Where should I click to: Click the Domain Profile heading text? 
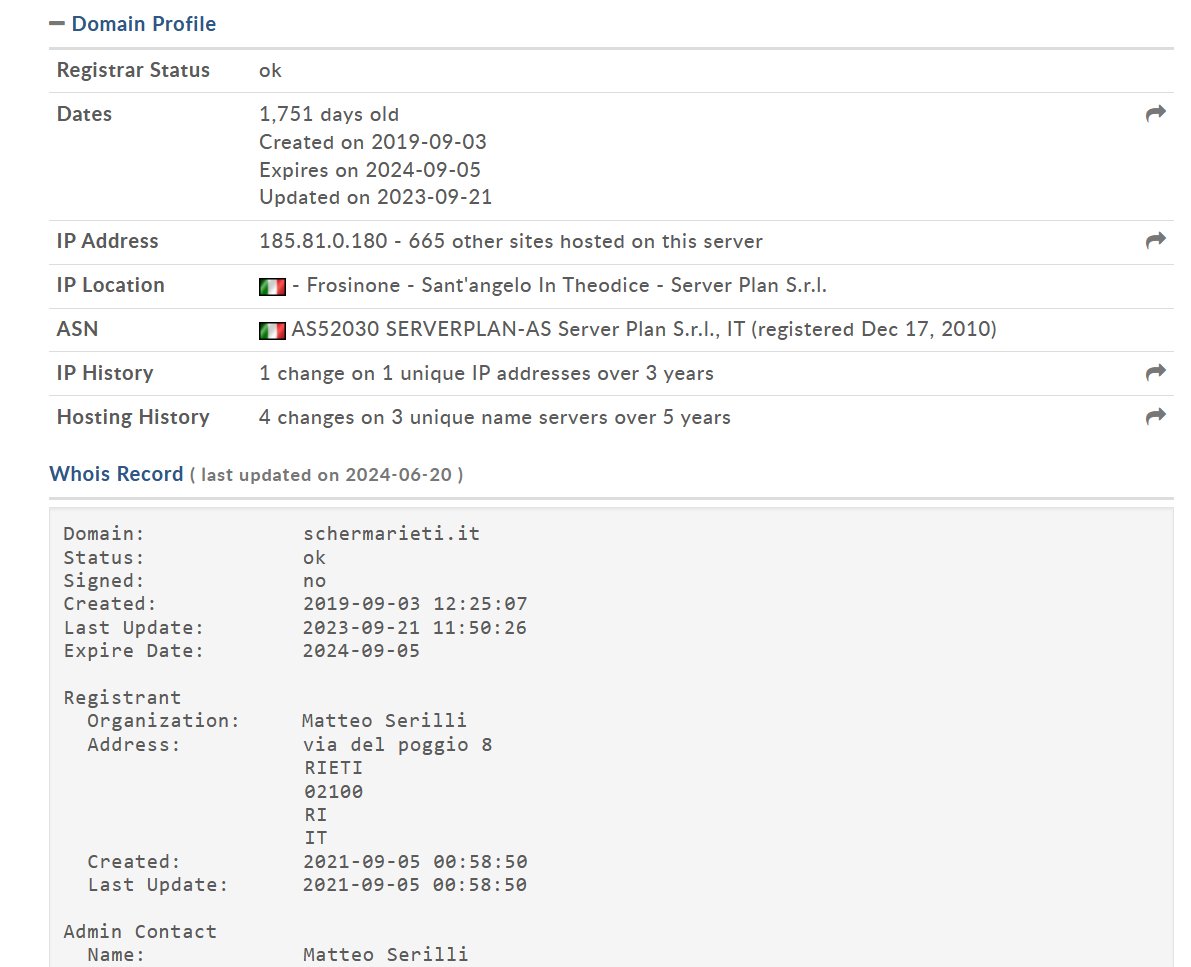coord(144,24)
